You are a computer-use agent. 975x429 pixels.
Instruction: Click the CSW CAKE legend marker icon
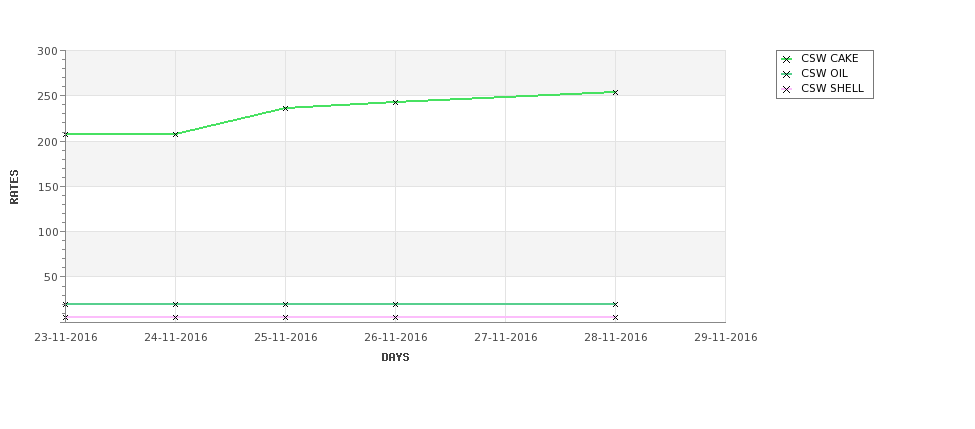787,59
